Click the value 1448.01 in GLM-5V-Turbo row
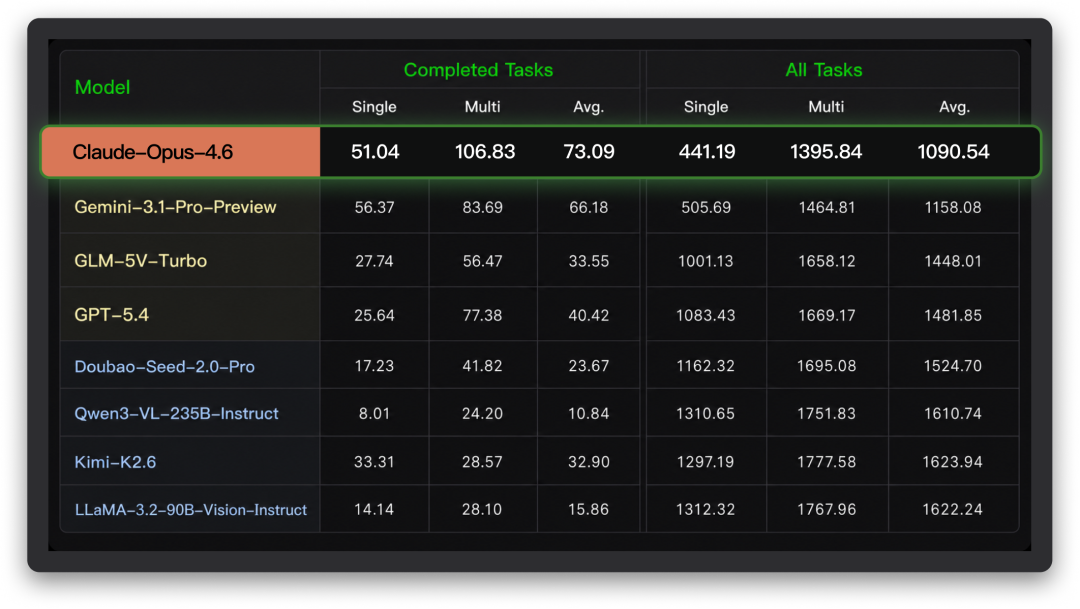 click(x=953, y=261)
